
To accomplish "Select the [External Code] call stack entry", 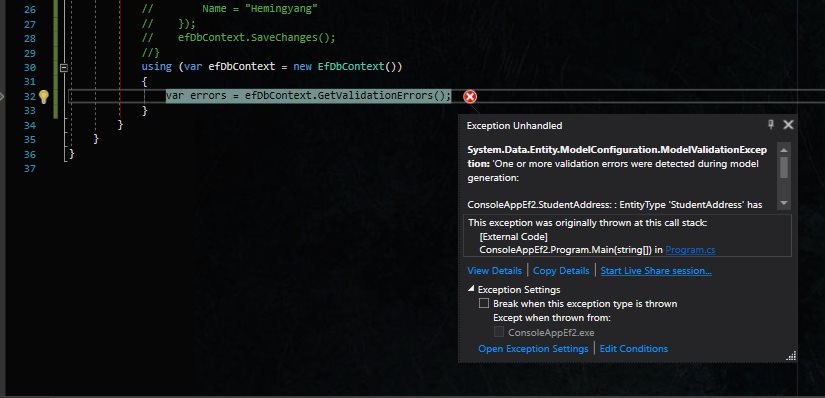I will pos(514,236).
